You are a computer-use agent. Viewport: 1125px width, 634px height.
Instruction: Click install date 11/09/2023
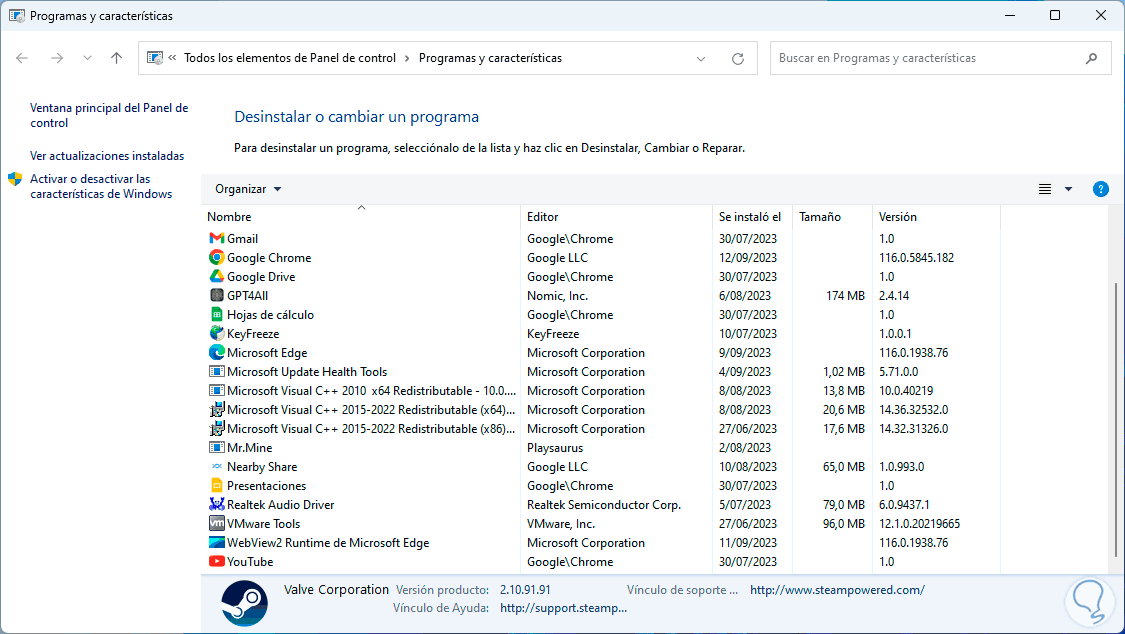(748, 543)
